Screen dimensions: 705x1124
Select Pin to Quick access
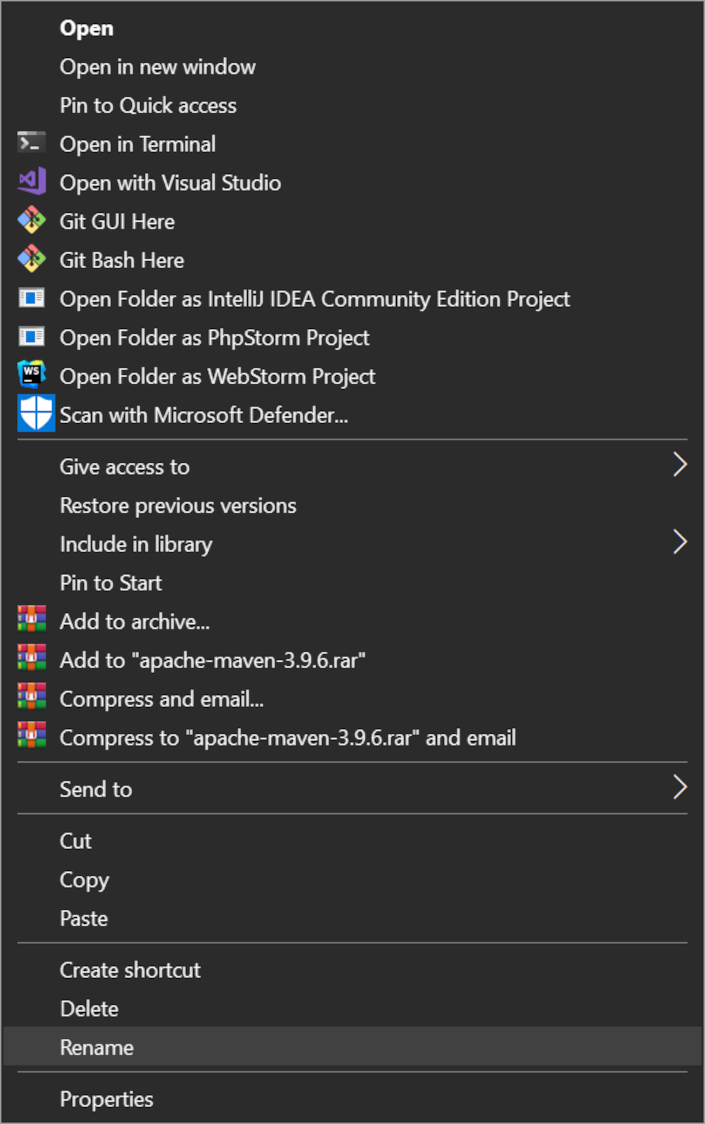[352, 105]
